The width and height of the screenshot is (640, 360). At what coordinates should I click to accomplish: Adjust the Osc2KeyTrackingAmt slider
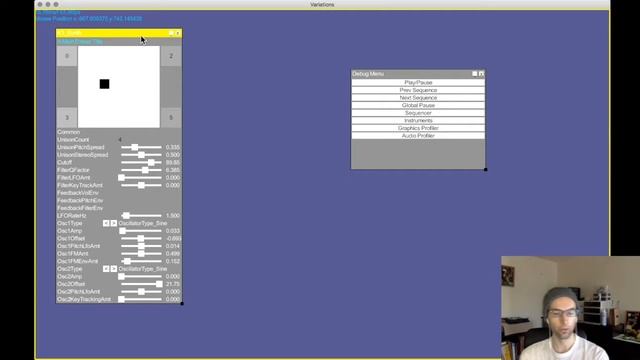pos(141,300)
